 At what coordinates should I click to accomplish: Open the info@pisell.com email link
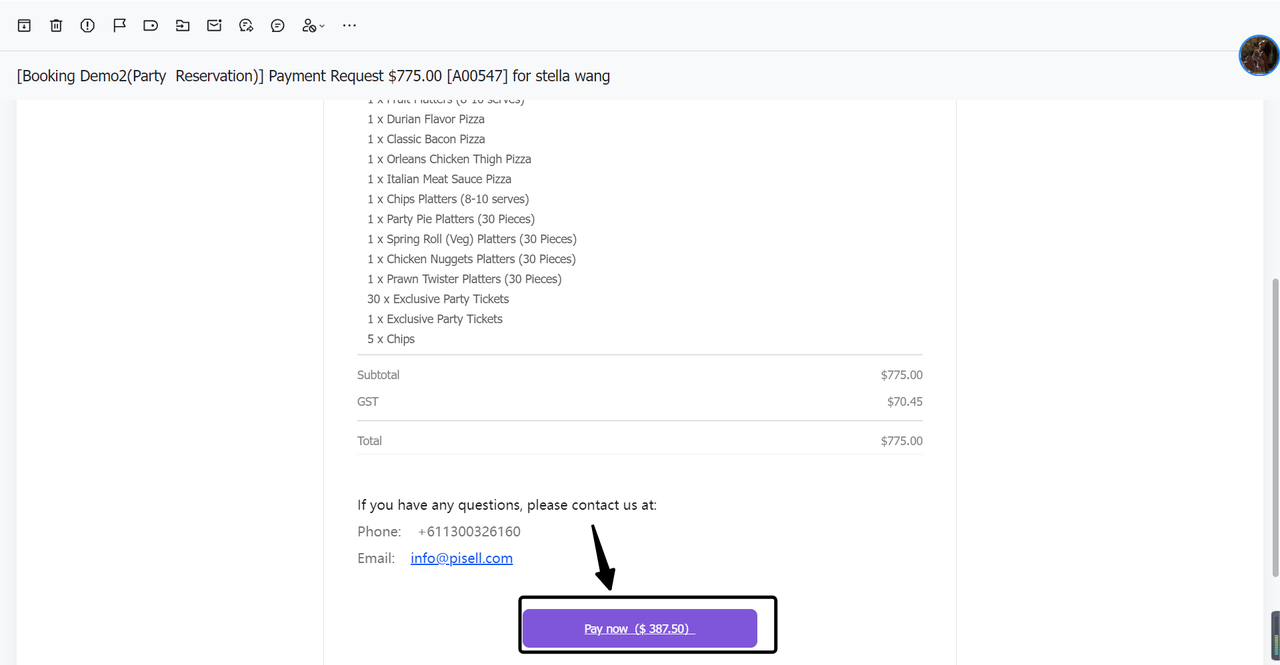click(x=461, y=558)
